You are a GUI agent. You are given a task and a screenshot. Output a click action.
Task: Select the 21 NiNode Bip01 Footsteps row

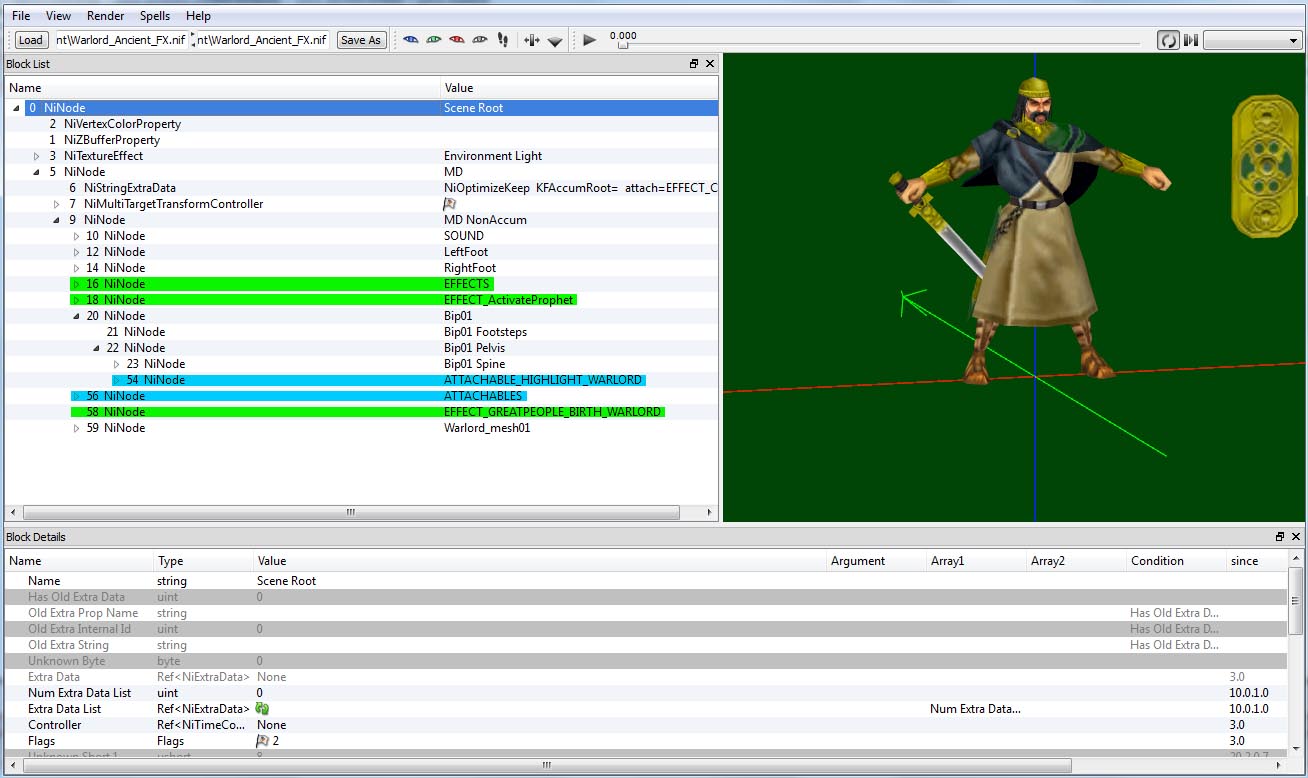pyautogui.click(x=361, y=332)
